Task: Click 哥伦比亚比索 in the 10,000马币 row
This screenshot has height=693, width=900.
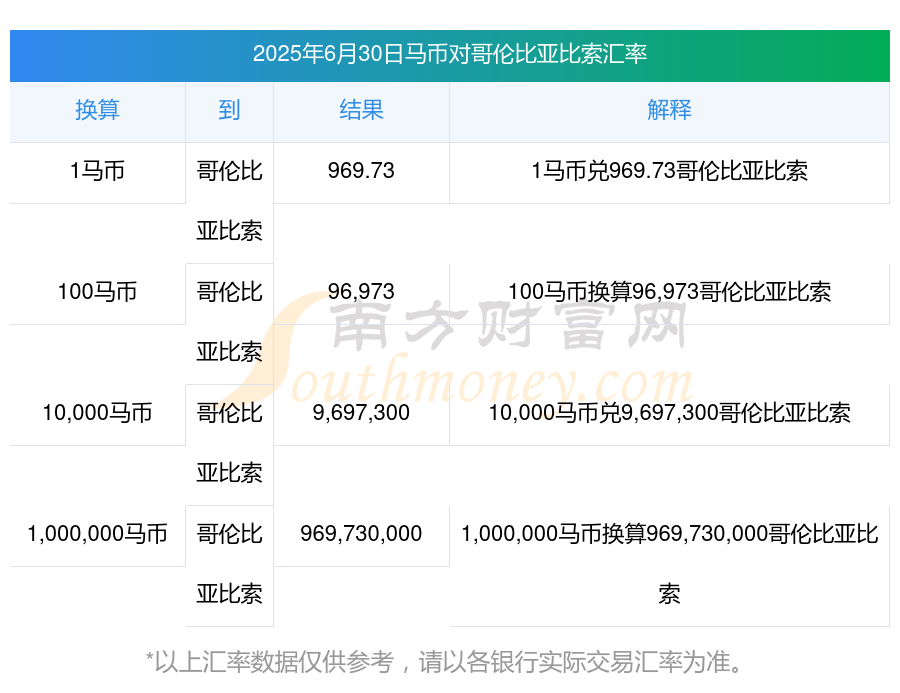Action: [x=229, y=443]
